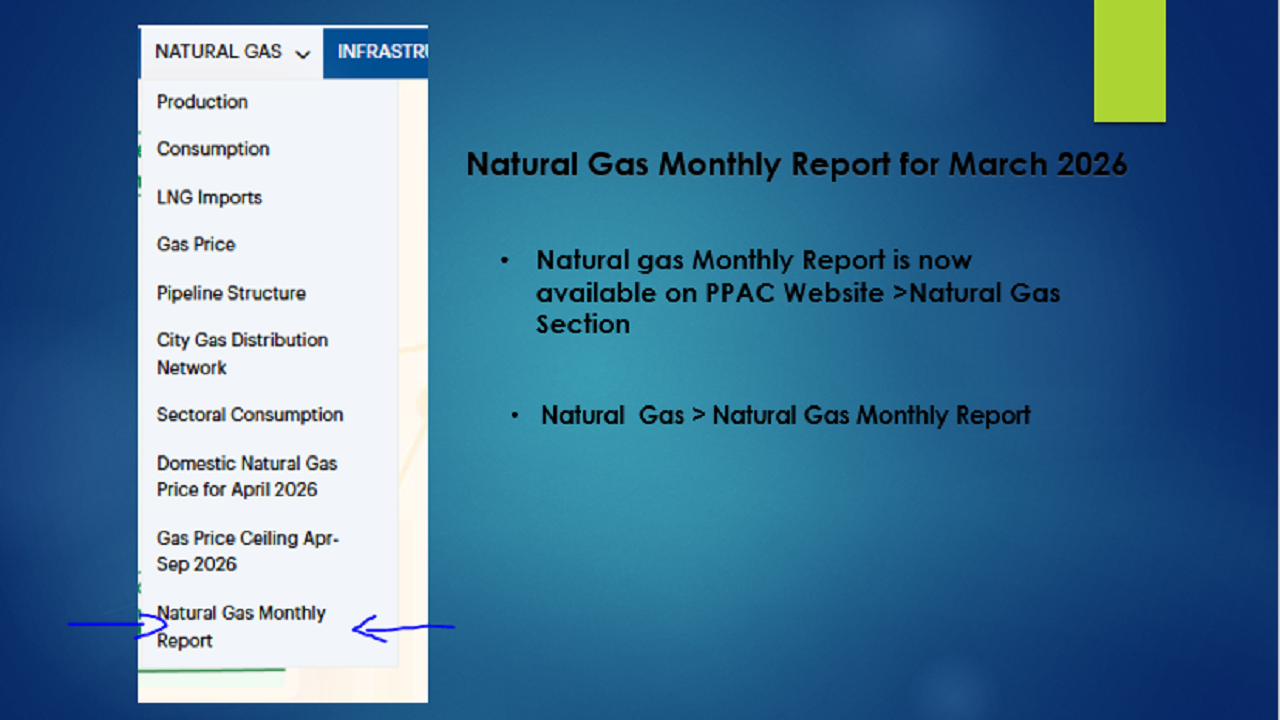Click the slide title about March 2026
1280x720 pixels.
point(796,164)
